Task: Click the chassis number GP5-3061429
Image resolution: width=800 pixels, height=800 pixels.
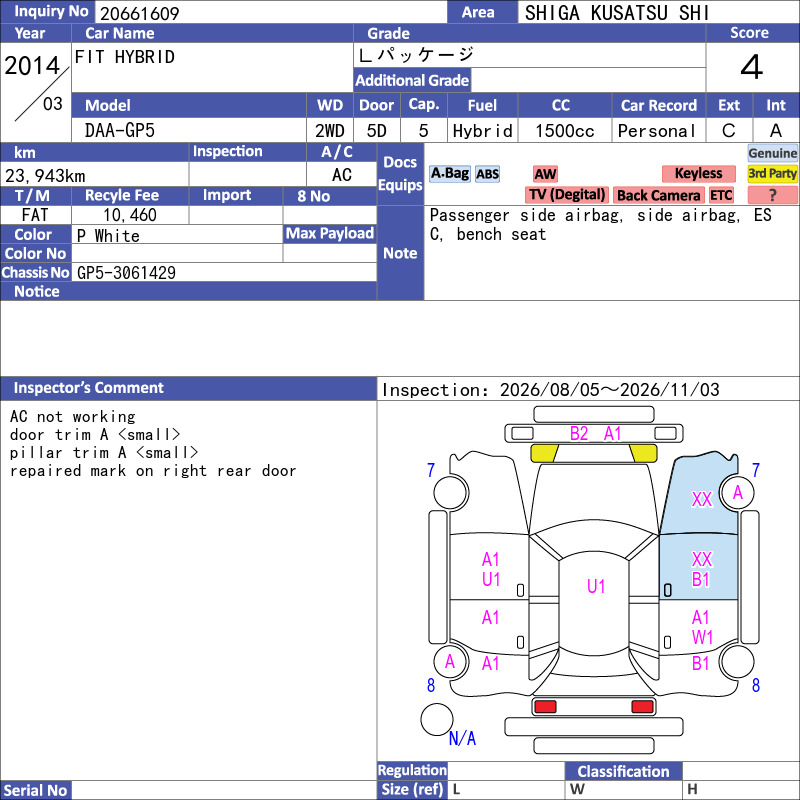Action: pyautogui.click(x=126, y=273)
